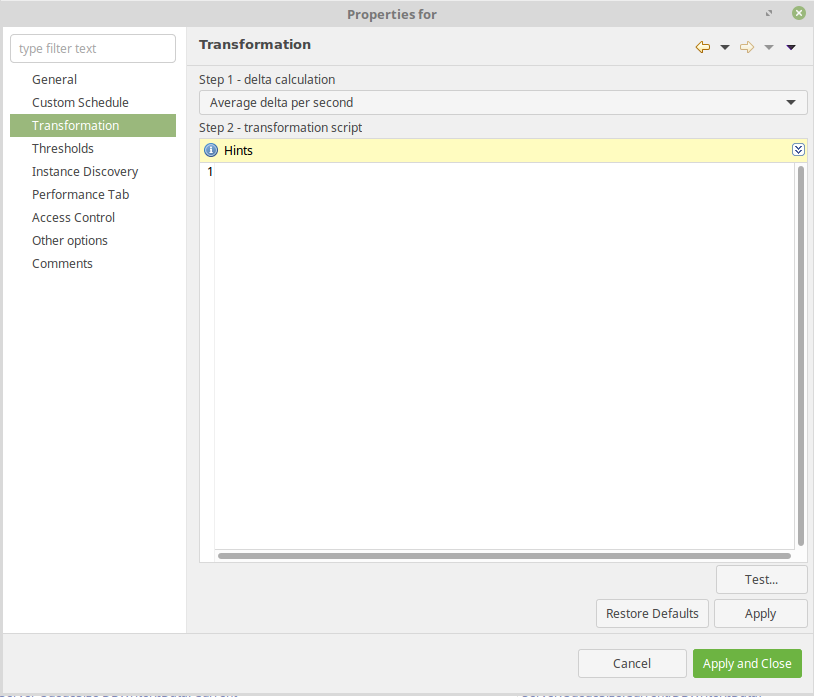Click the green close icon in title bar
The width and height of the screenshot is (814, 697).
point(798,13)
